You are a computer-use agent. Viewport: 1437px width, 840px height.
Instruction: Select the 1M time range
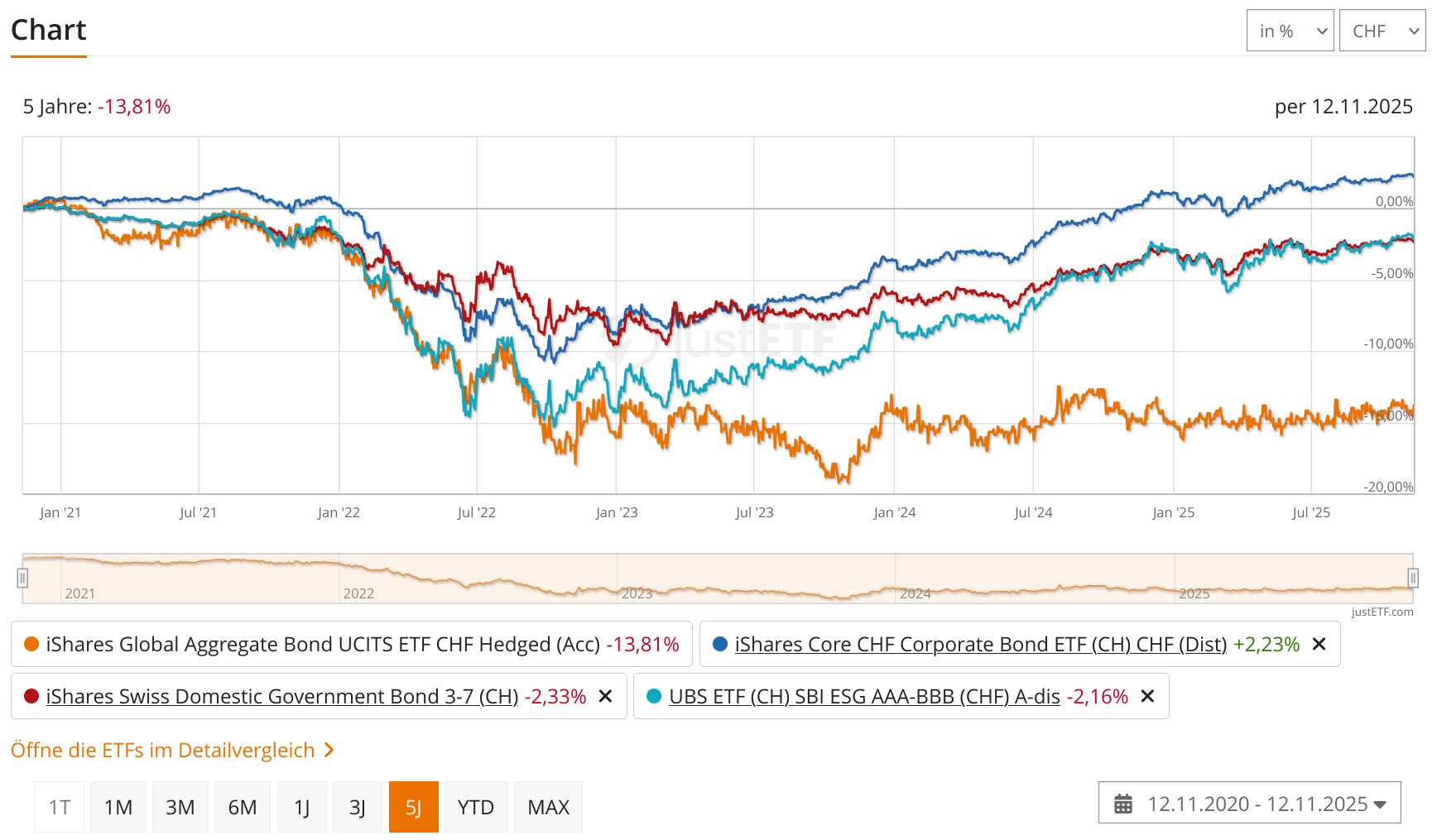tap(118, 807)
